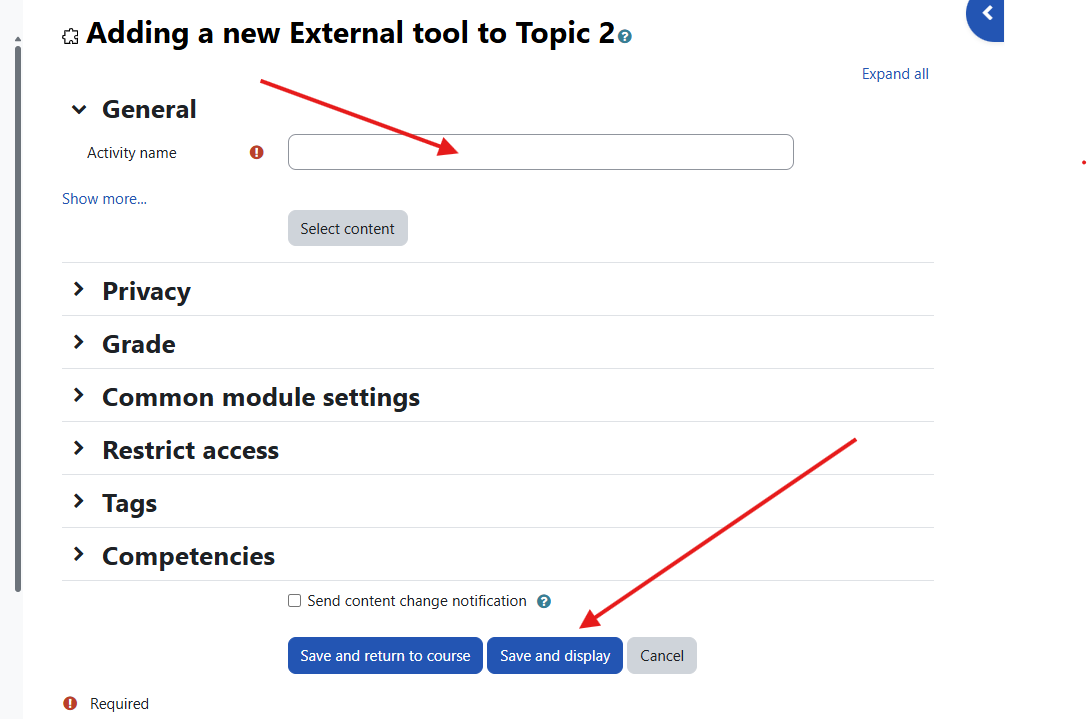
Task: Cancel adding the external tool
Action: [x=662, y=656]
